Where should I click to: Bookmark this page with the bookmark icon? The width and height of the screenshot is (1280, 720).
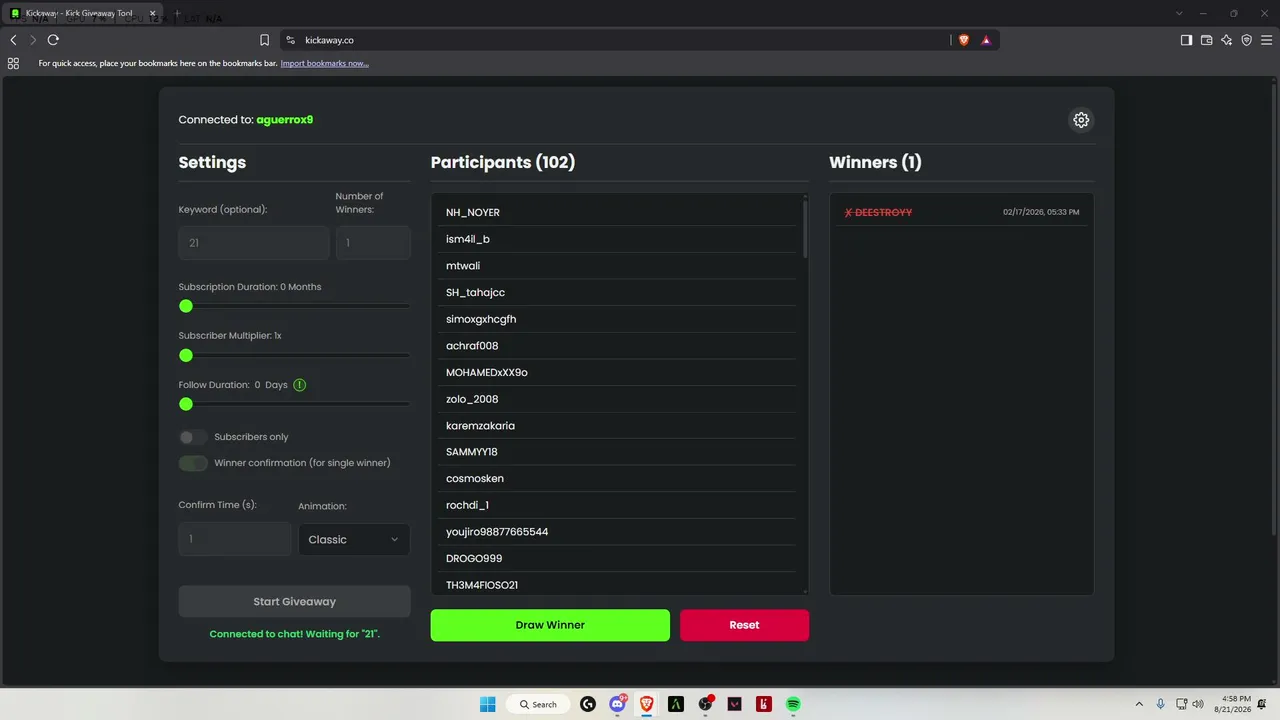[x=264, y=40]
